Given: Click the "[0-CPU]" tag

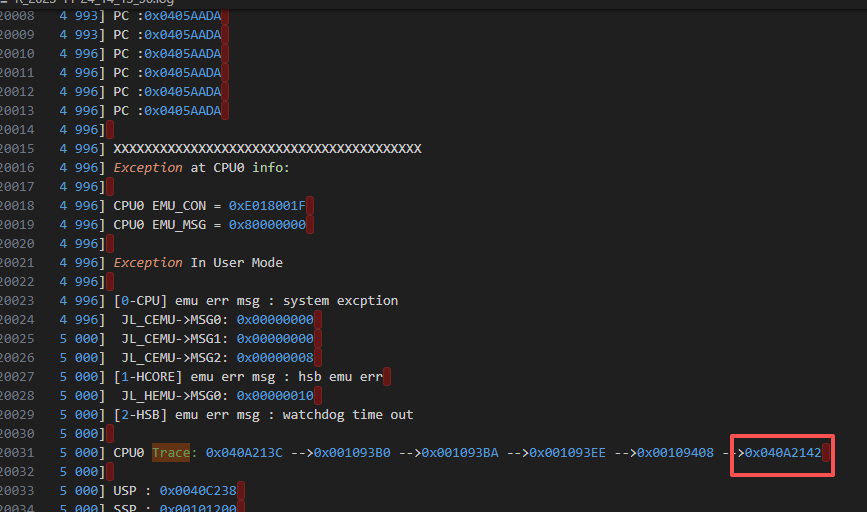Looking at the screenshot, I should pyautogui.click(x=140, y=301).
